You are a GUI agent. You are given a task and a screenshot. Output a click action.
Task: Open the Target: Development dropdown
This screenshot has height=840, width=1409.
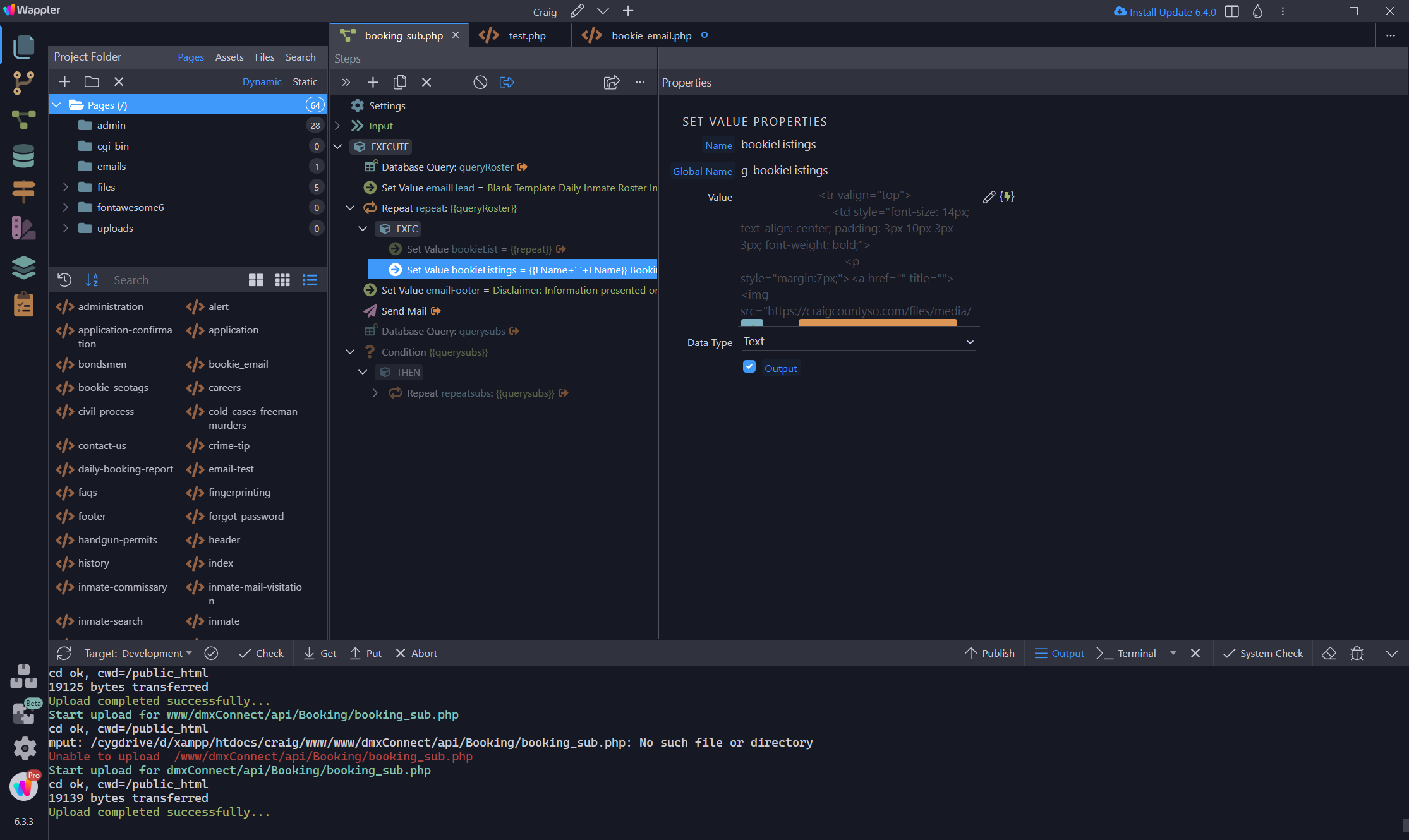click(x=138, y=653)
